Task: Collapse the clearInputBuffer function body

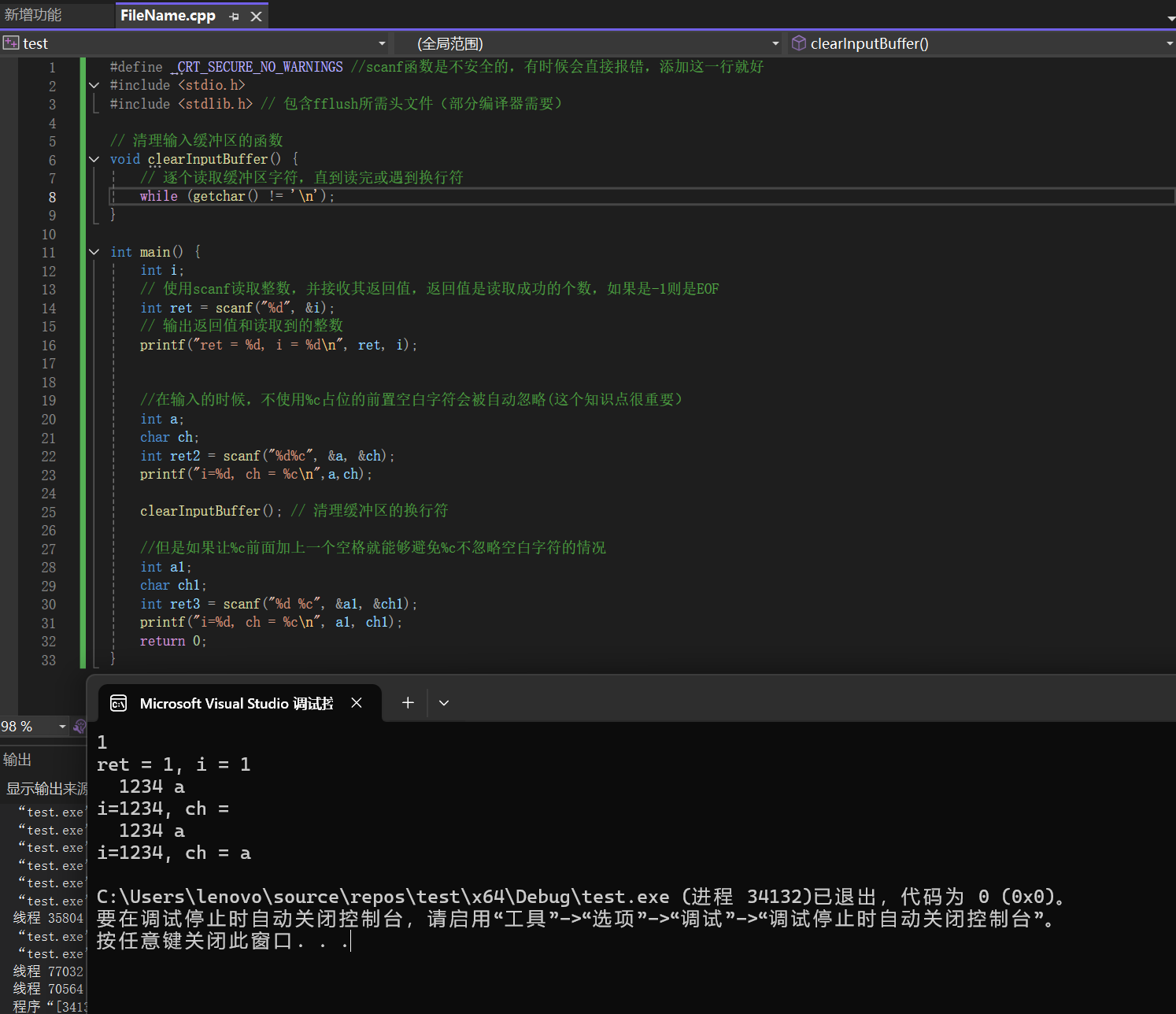Action: [94, 159]
